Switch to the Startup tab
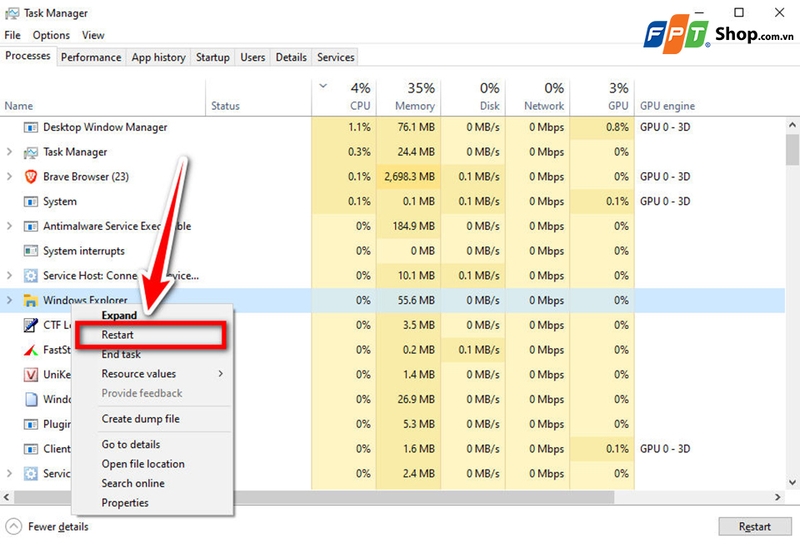Viewport: 800px width, 548px height. click(x=213, y=57)
